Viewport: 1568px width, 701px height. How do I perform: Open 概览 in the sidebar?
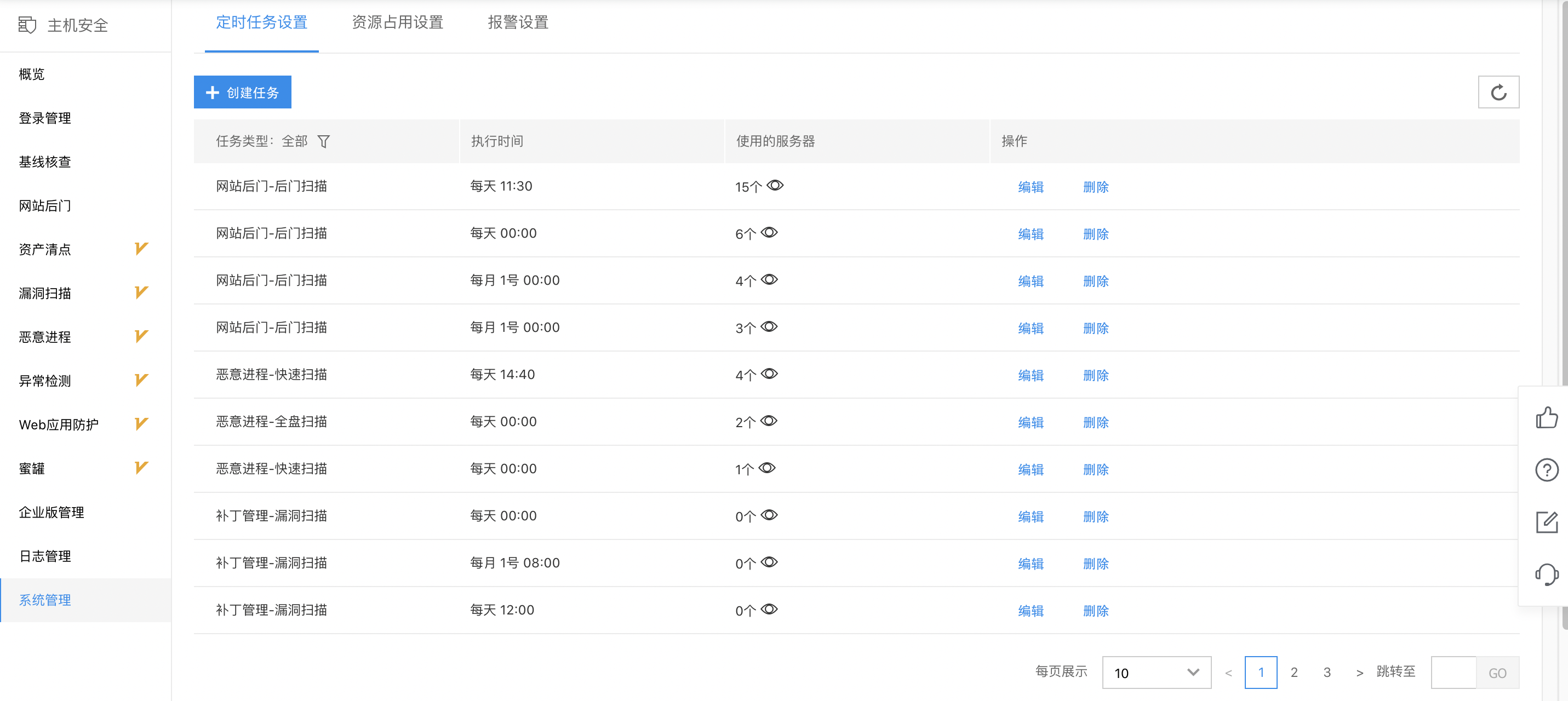(x=86, y=74)
